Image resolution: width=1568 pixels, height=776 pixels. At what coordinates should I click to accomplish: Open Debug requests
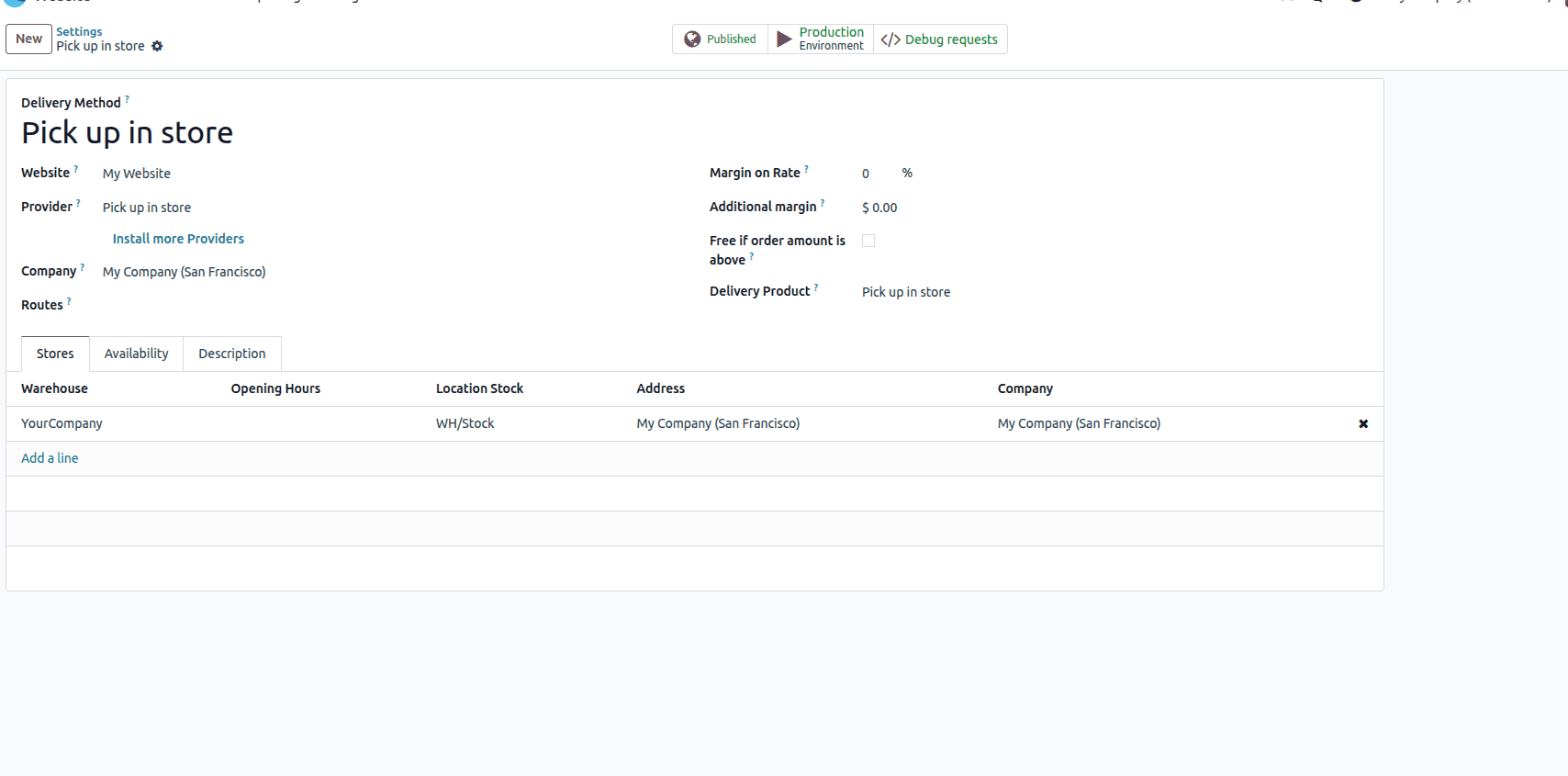(940, 39)
